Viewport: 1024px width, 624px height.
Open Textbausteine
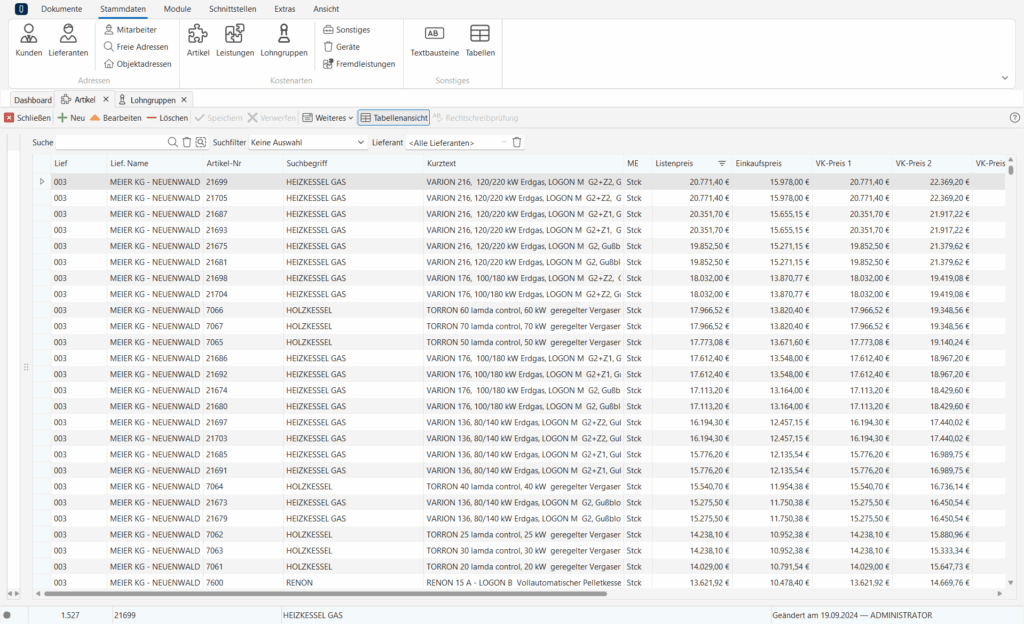434,40
